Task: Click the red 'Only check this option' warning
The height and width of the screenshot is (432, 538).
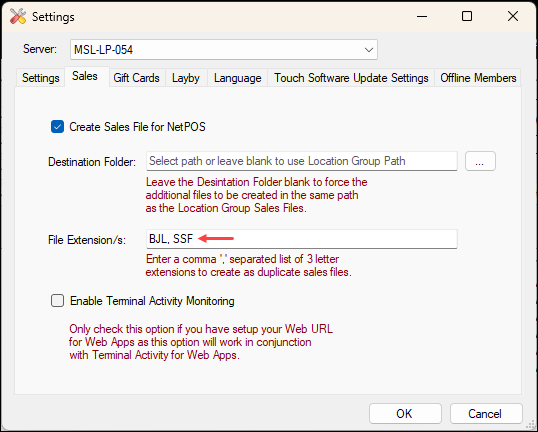Action: [x=201, y=342]
